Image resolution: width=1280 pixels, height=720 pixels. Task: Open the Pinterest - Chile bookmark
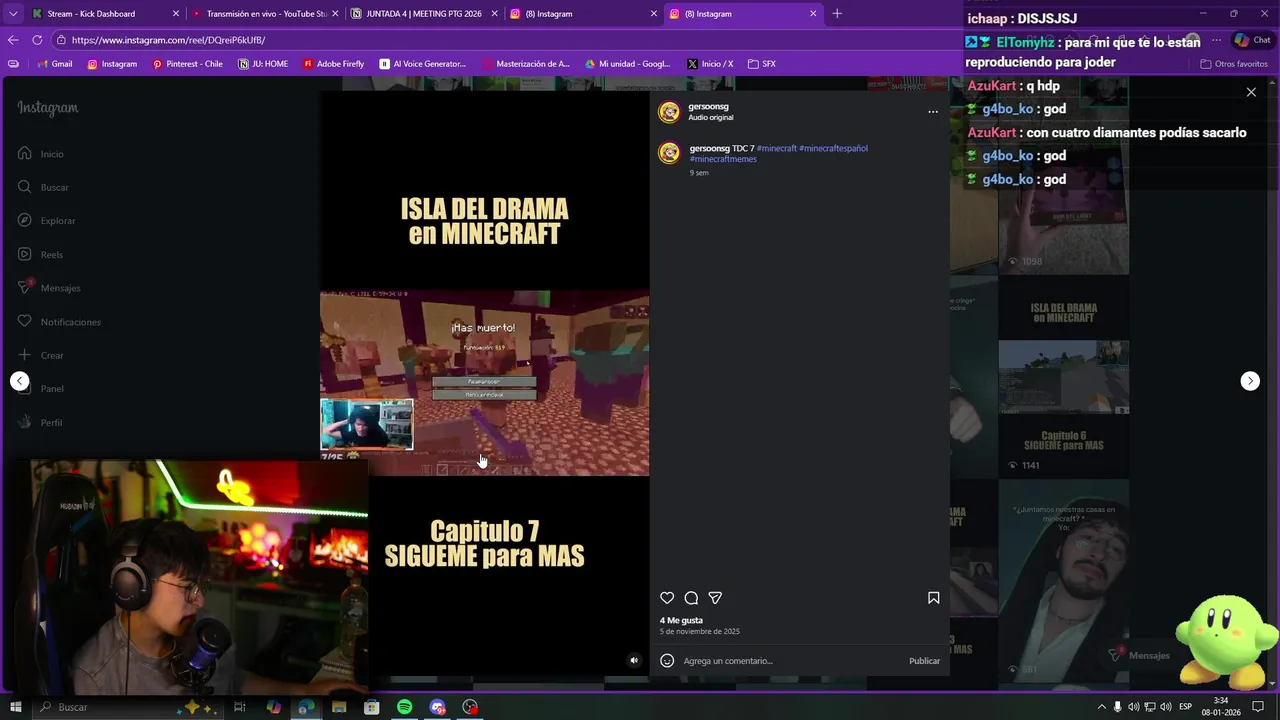pos(187,64)
